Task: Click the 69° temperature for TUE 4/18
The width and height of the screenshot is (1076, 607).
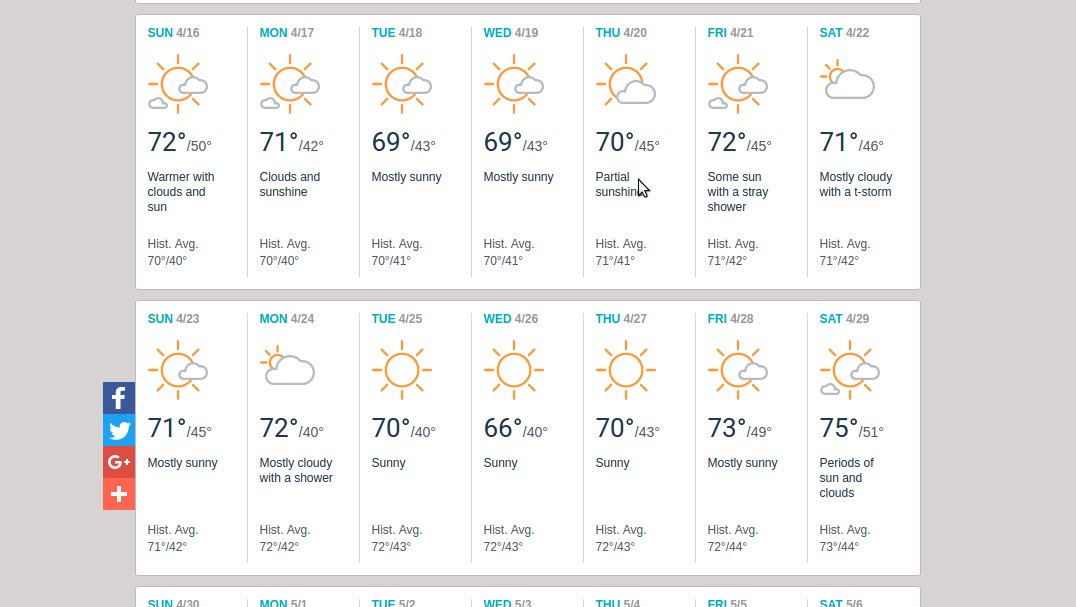Action: pos(391,143)
